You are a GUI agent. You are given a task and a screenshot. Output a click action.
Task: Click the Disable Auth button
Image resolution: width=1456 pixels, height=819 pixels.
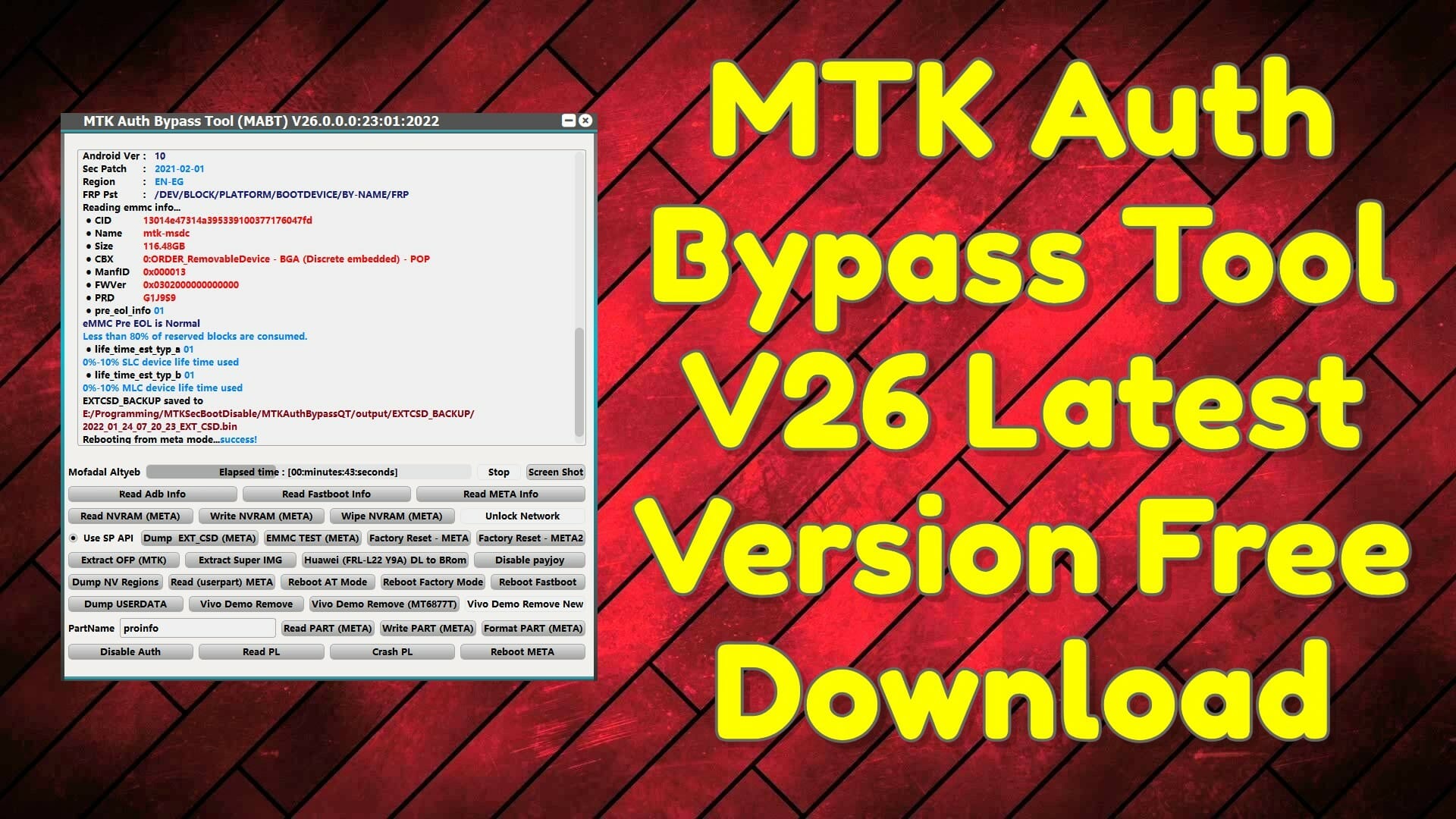pos(130,651)
